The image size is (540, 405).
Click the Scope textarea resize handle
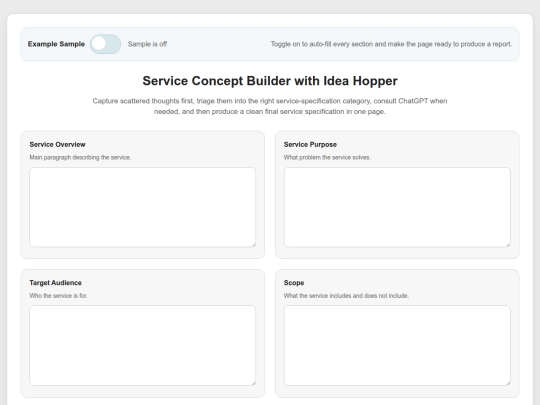pos(508,383)
